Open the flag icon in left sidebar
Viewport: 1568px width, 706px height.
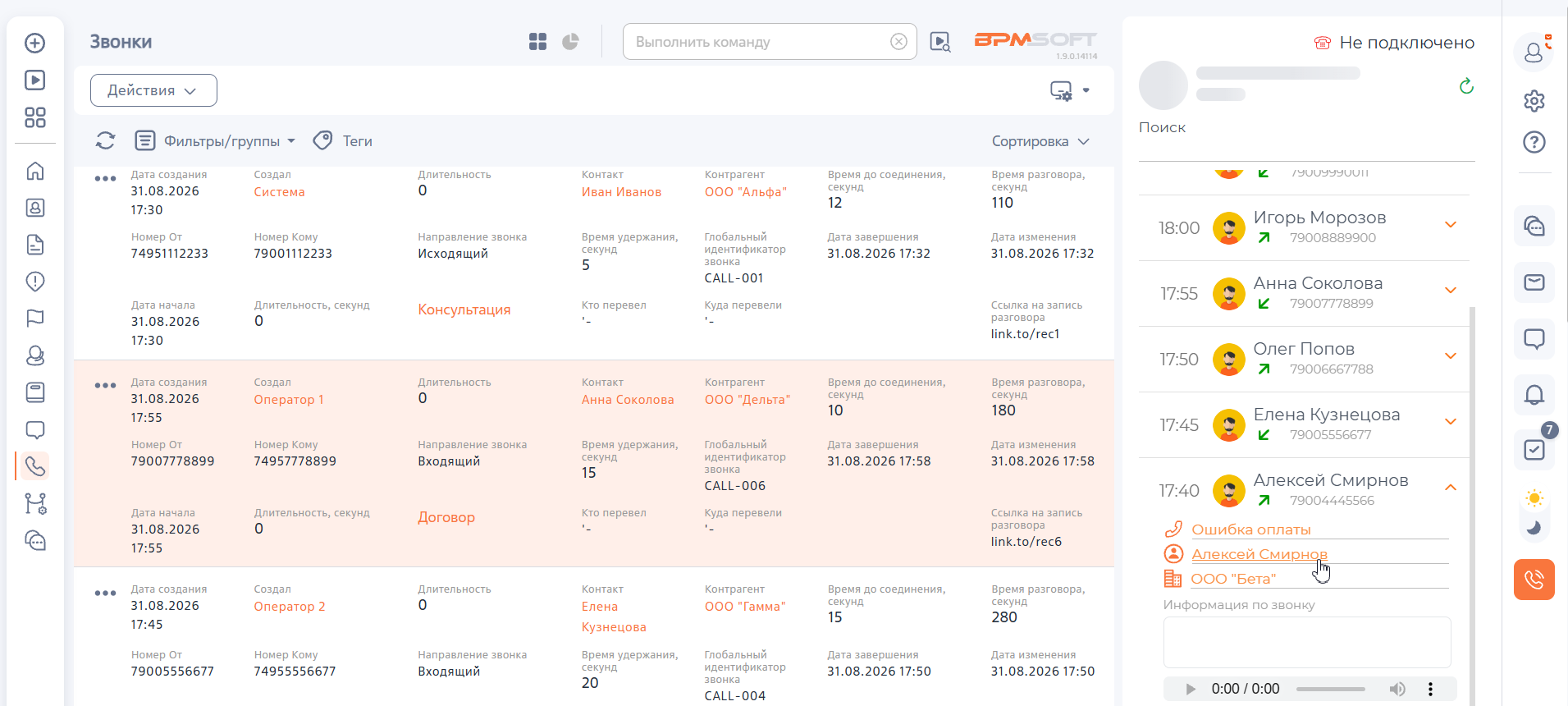pyautogui.click(x=34, y=319)
